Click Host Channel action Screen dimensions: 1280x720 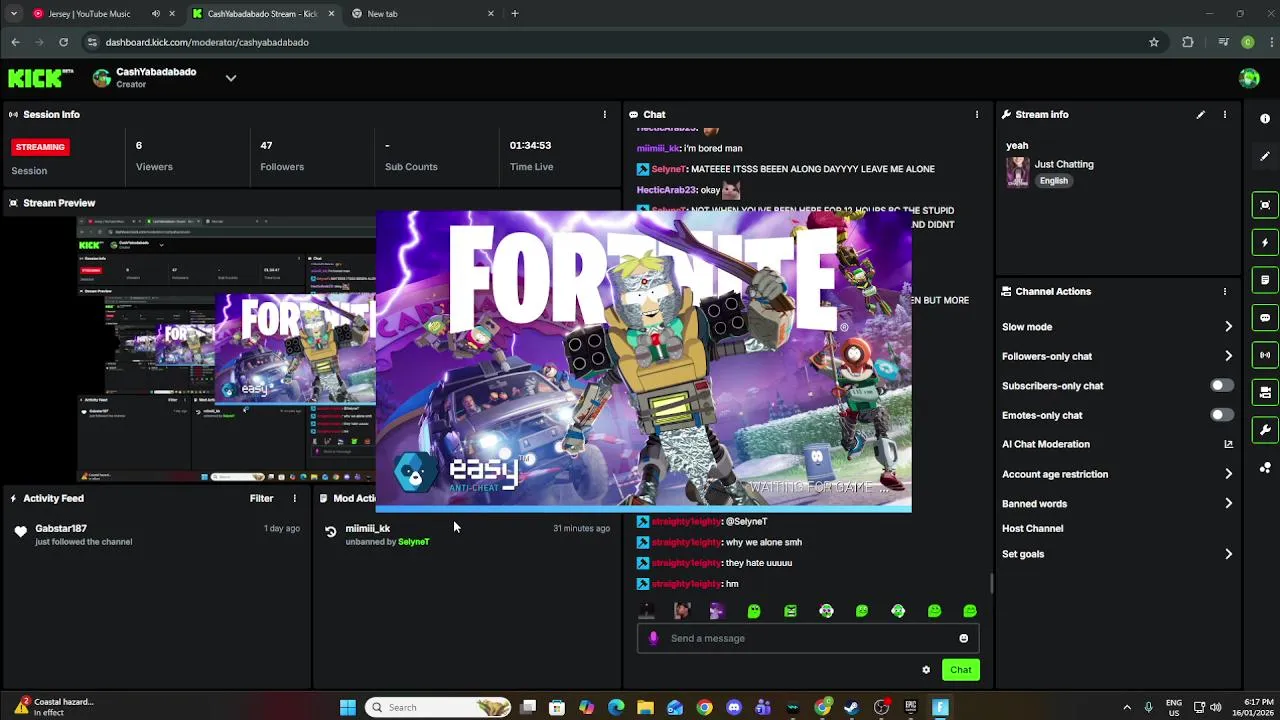click(1032, 528)
